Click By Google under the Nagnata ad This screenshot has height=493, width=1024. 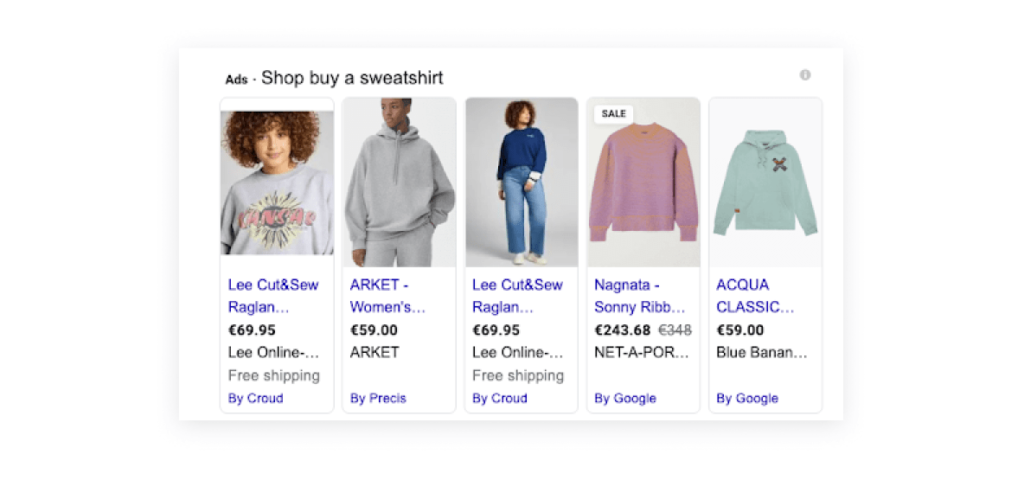click(x=625, y=398)
